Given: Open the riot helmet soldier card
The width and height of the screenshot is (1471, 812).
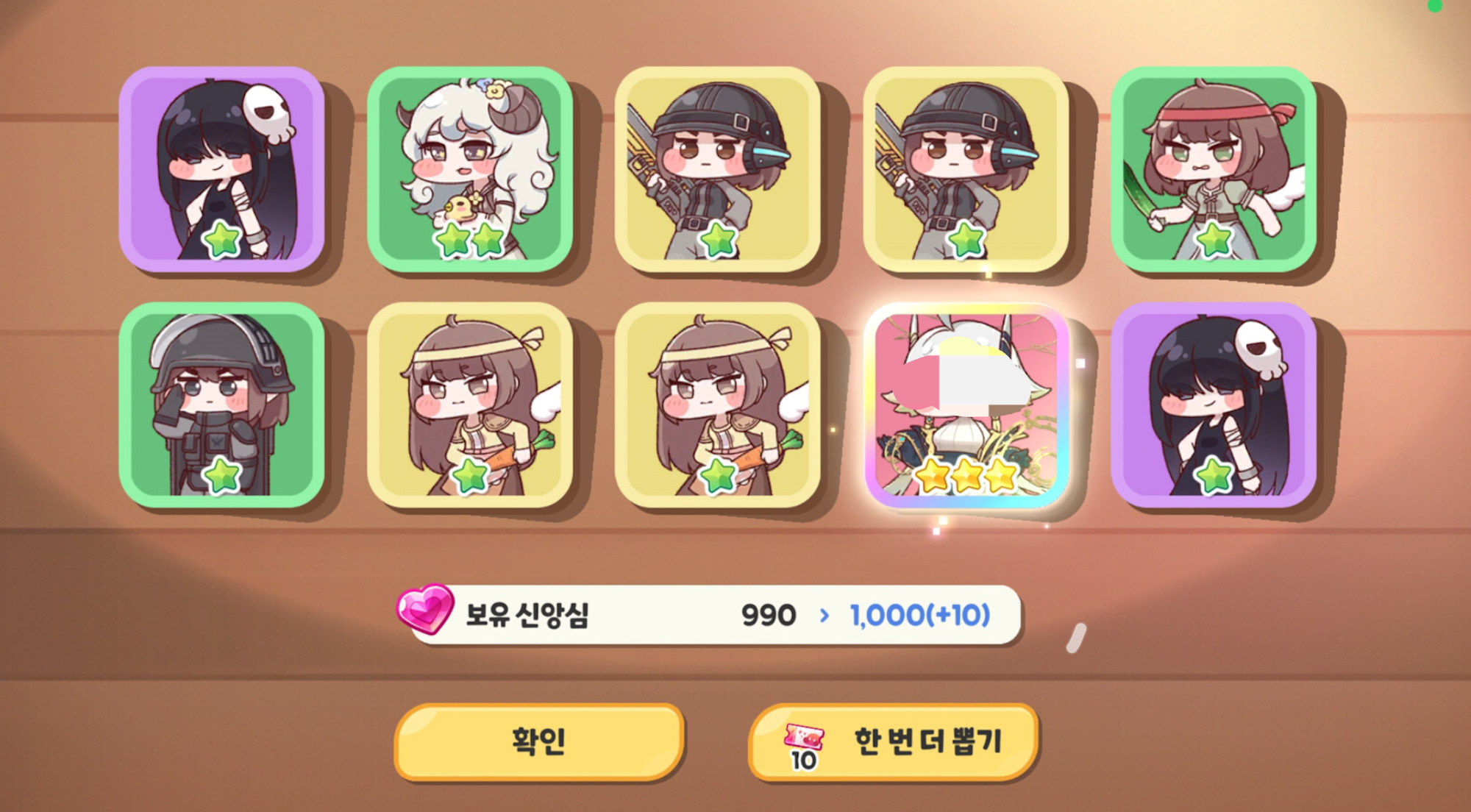Looking at the screenshot, I should [221, 405].
